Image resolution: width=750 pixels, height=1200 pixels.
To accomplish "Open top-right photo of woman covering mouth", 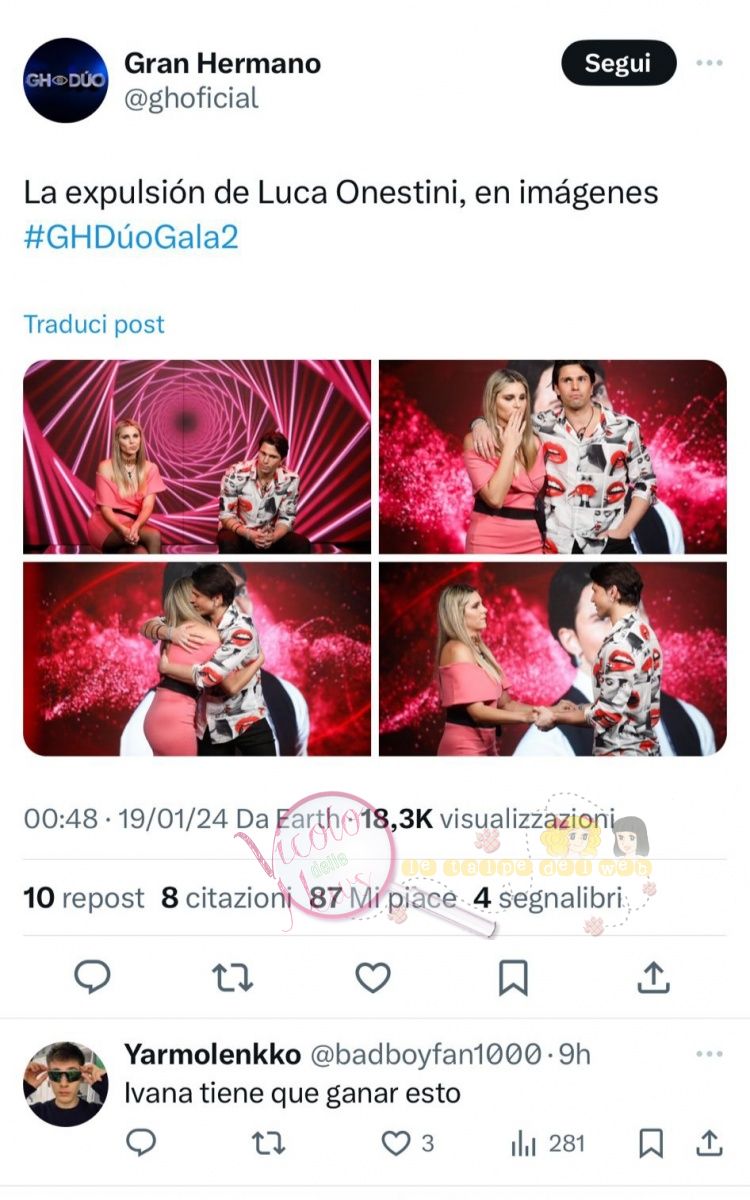I will pyautogui.click(x=553, y=457).
